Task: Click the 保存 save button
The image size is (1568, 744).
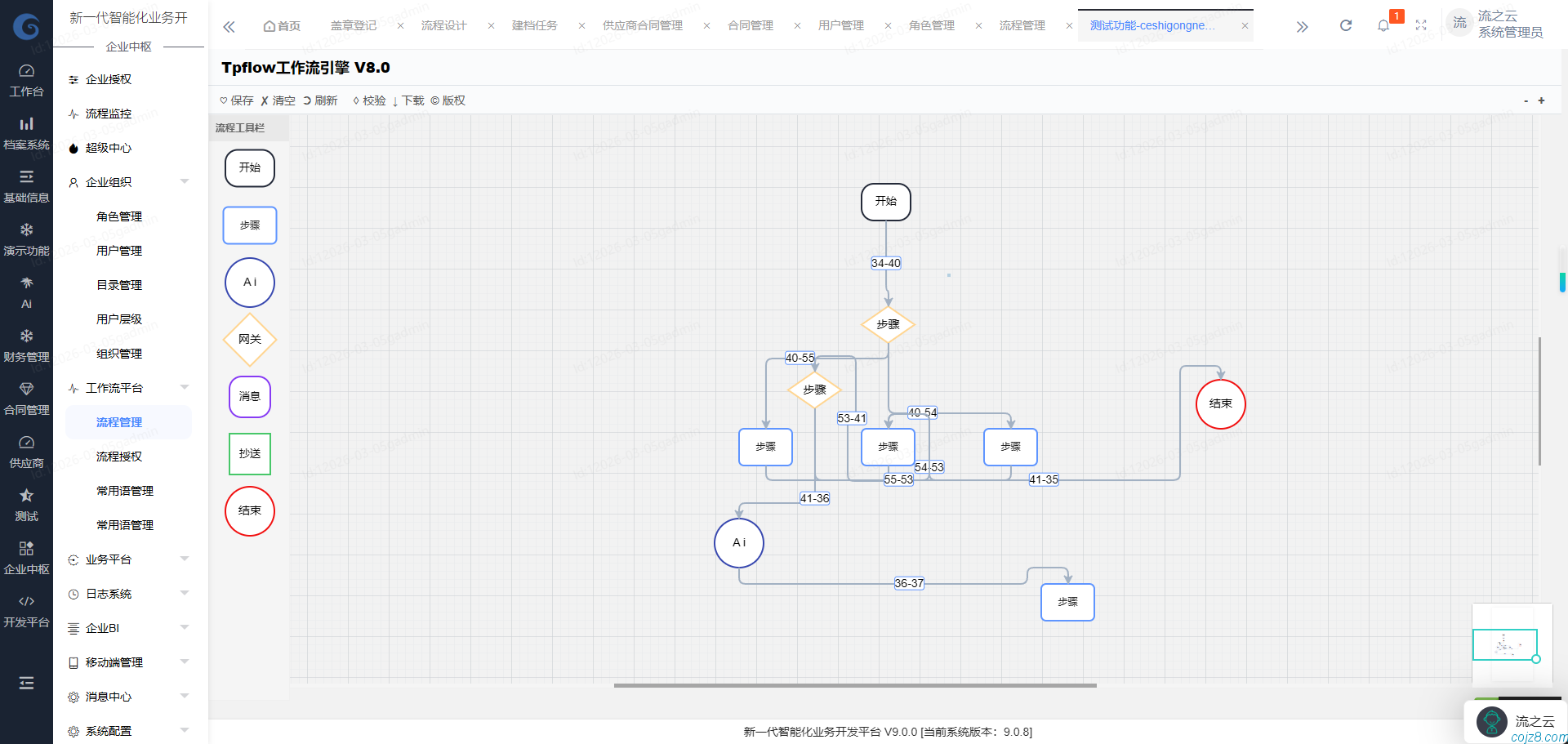Action: [237, 100]
